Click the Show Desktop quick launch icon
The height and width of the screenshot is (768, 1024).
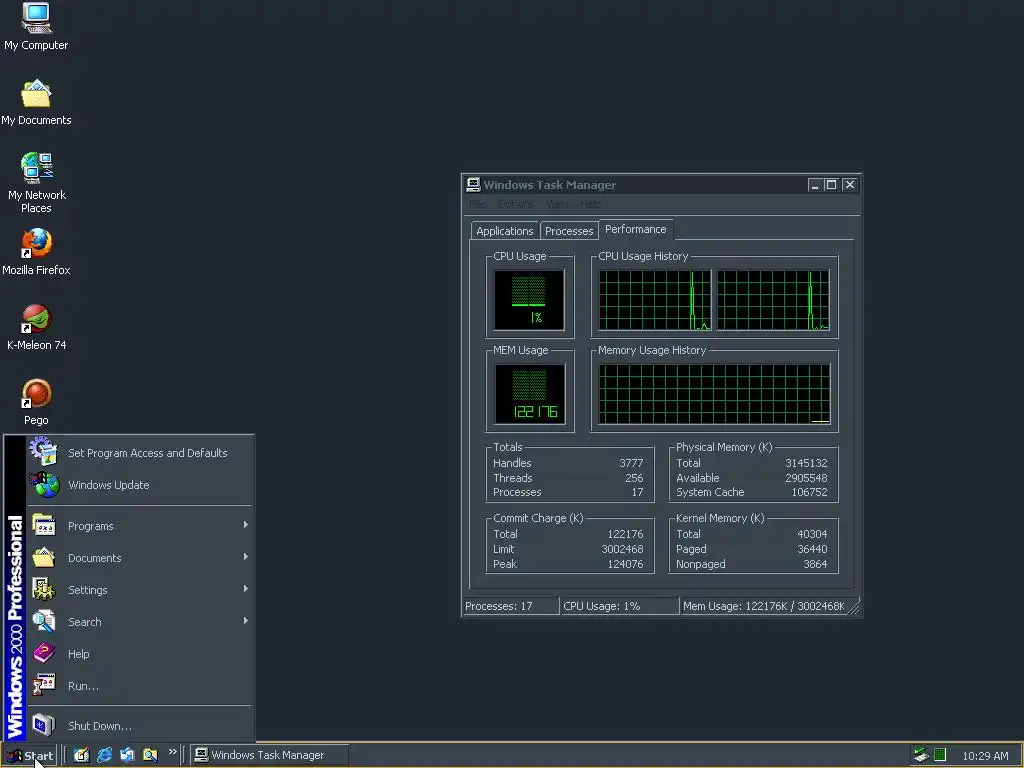[81, 755]
